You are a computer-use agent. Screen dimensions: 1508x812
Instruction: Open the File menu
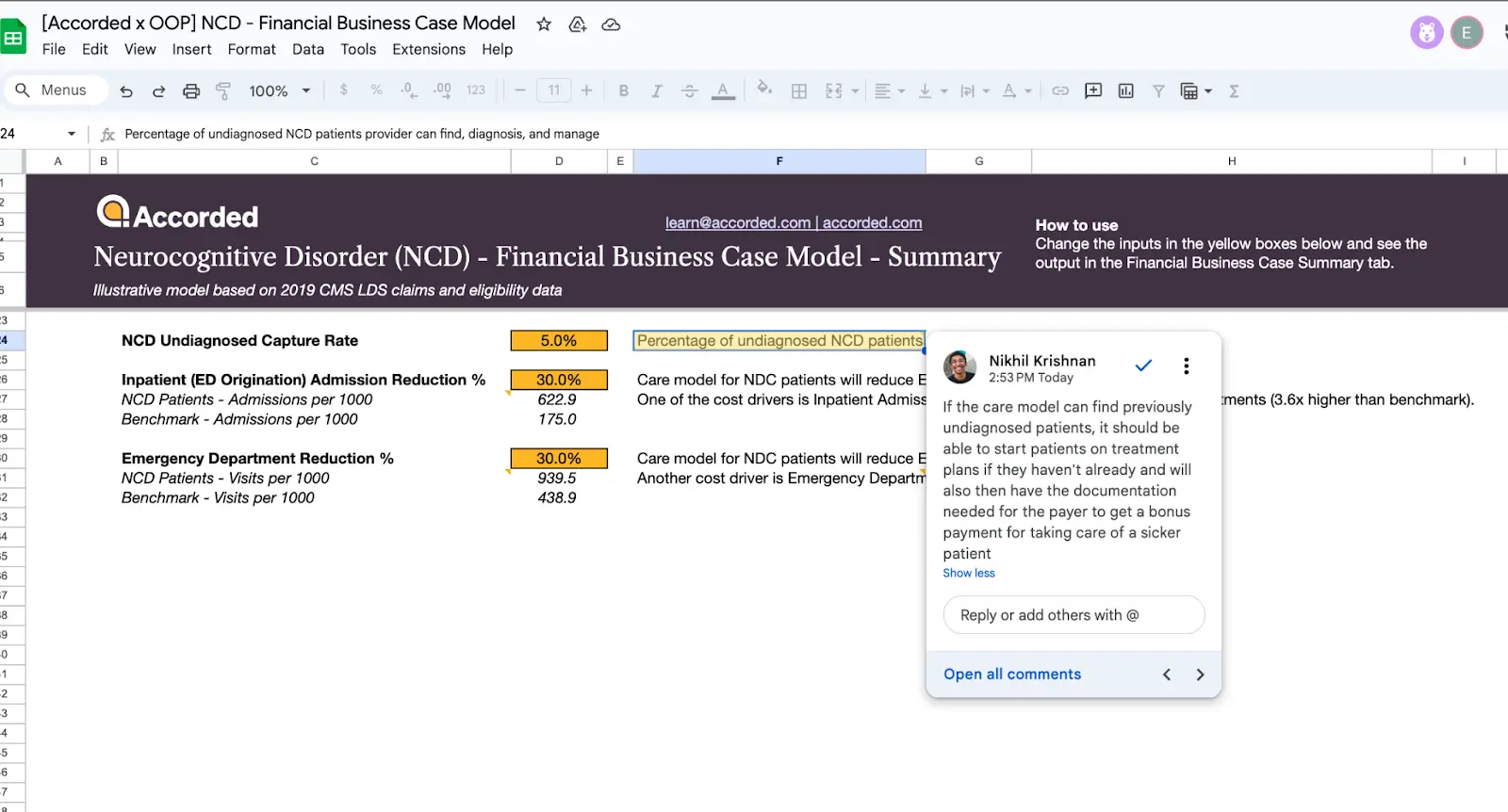(x=54, y=49)
